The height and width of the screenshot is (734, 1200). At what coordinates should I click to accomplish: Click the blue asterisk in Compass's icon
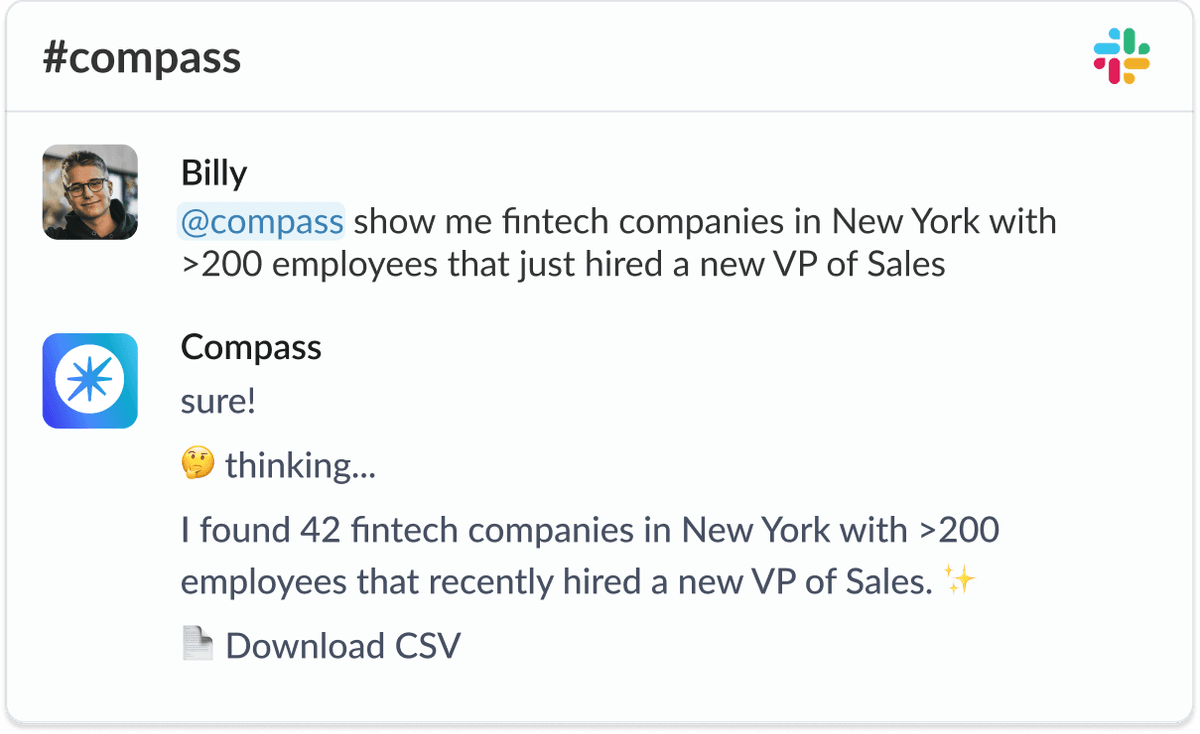click(x=89, y=381)
